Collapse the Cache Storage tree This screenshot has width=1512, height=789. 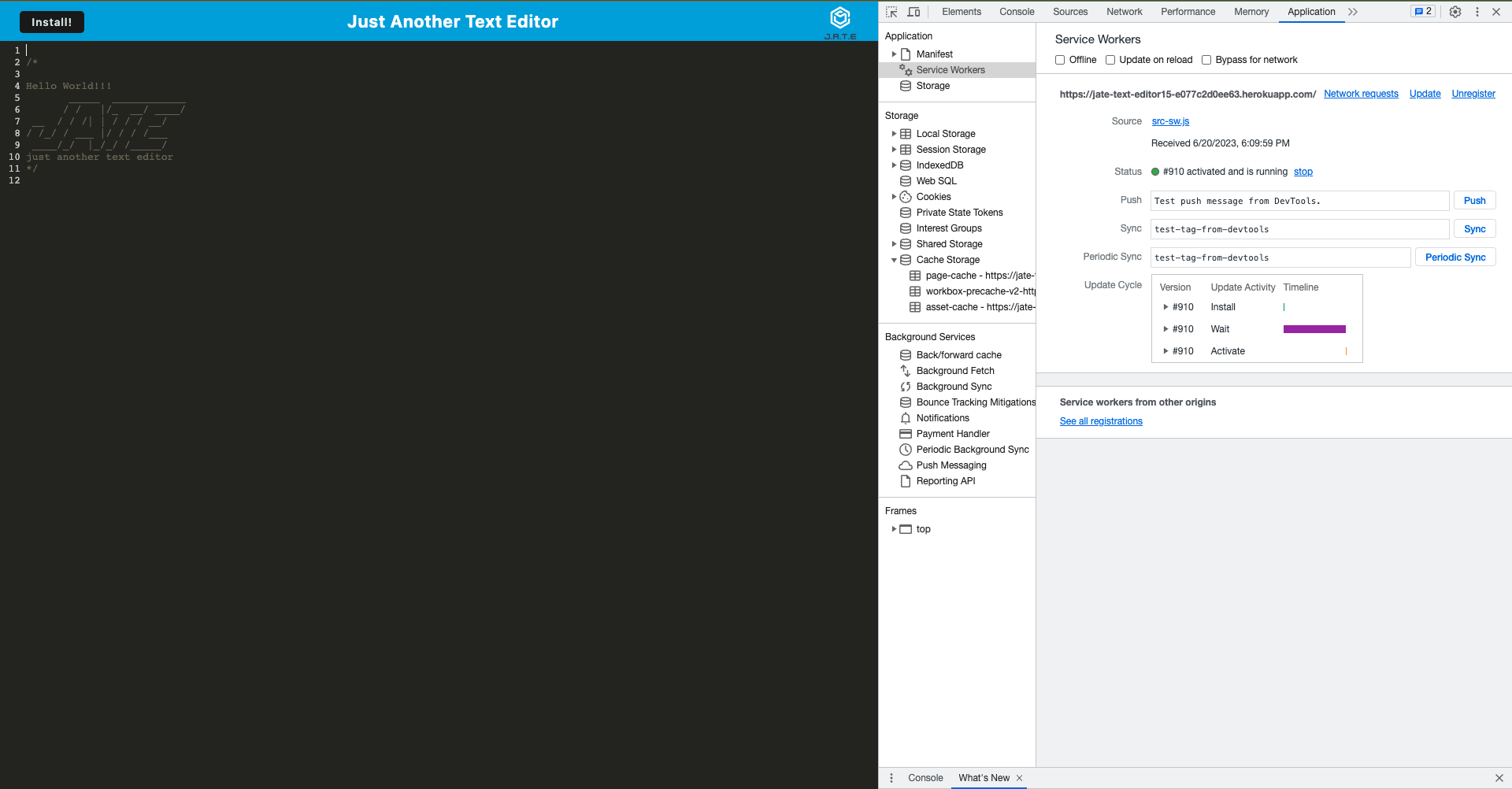[895, 260]
